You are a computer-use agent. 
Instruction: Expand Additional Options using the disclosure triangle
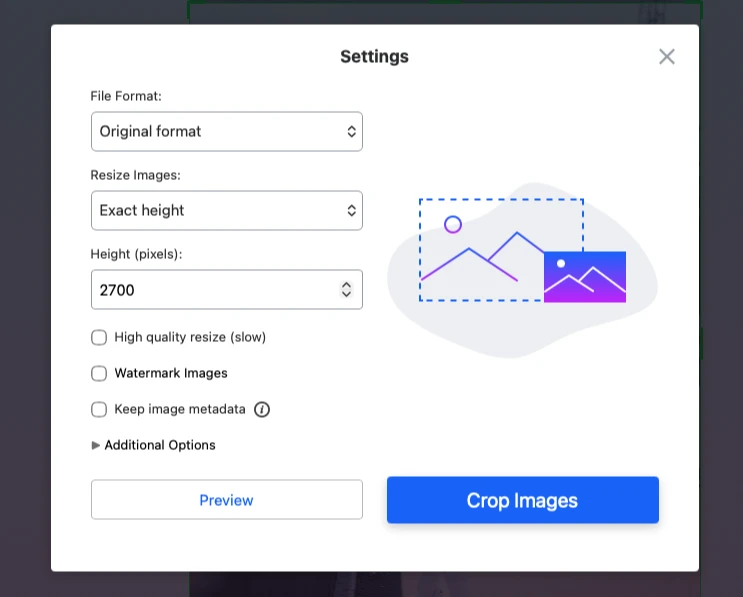tap(96, 445)
